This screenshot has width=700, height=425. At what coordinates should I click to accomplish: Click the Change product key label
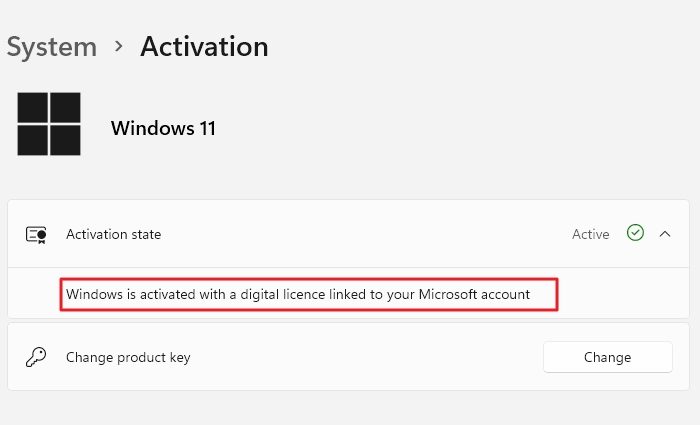[x=128, y=357]
